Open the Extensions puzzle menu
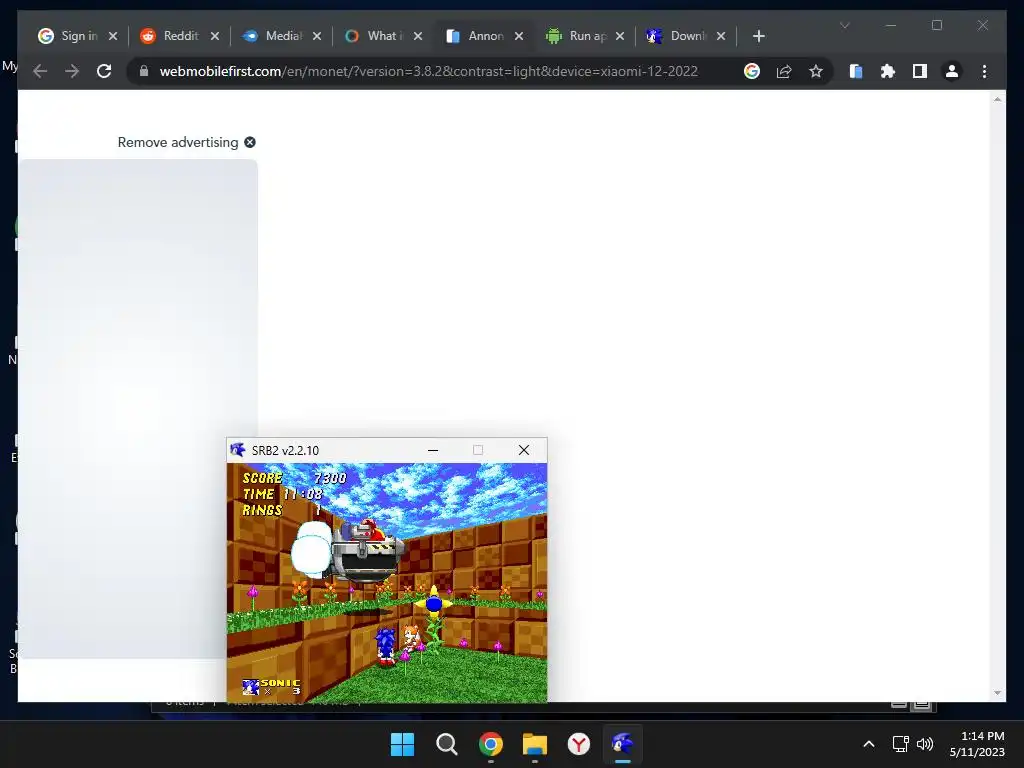 888,71
